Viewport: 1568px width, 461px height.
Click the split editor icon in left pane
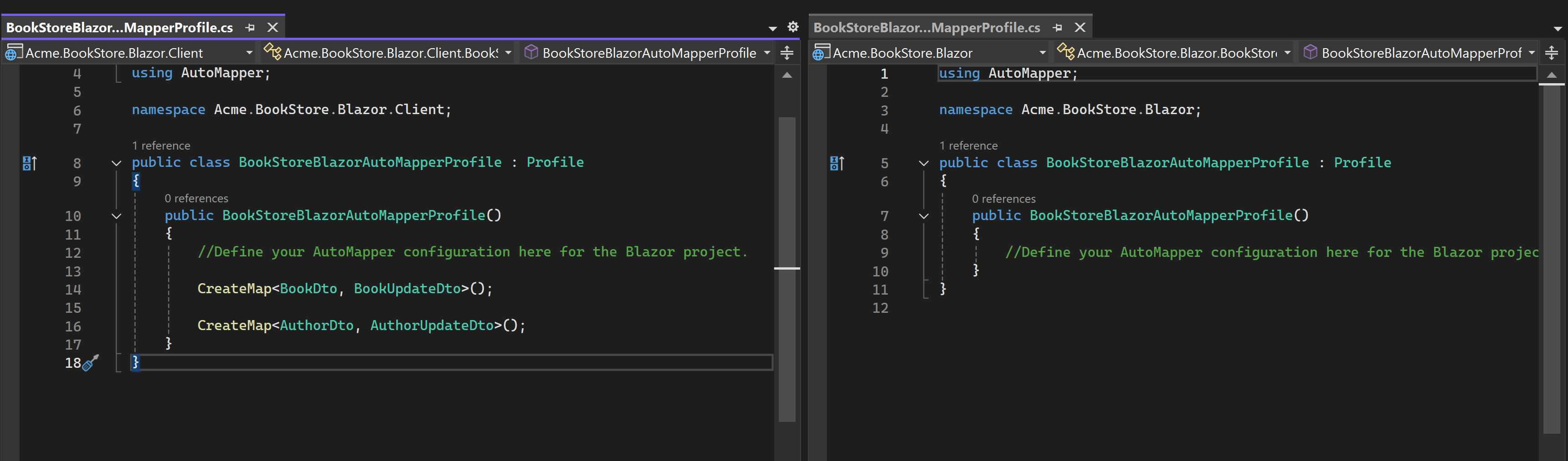[x=787, y=53]
